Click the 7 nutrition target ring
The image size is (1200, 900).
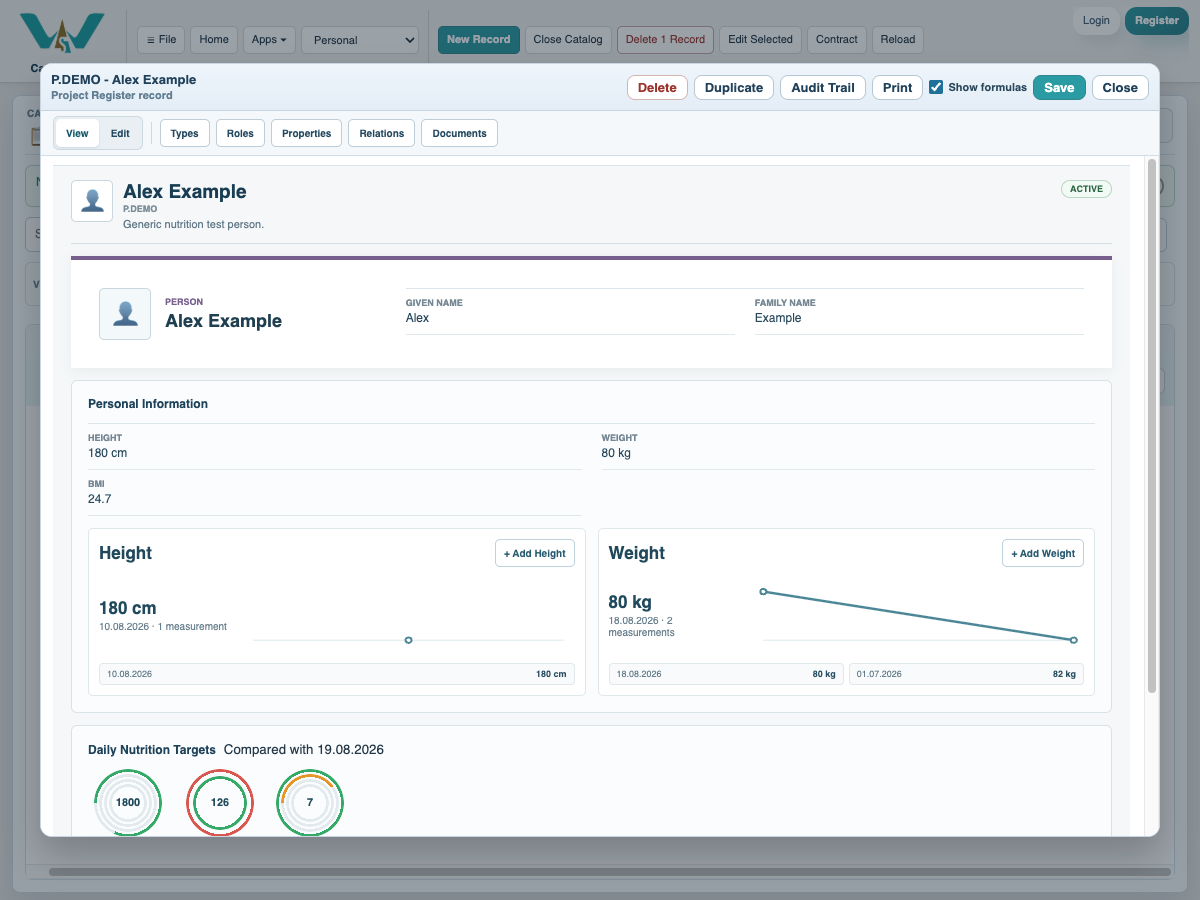click(310, 802)
